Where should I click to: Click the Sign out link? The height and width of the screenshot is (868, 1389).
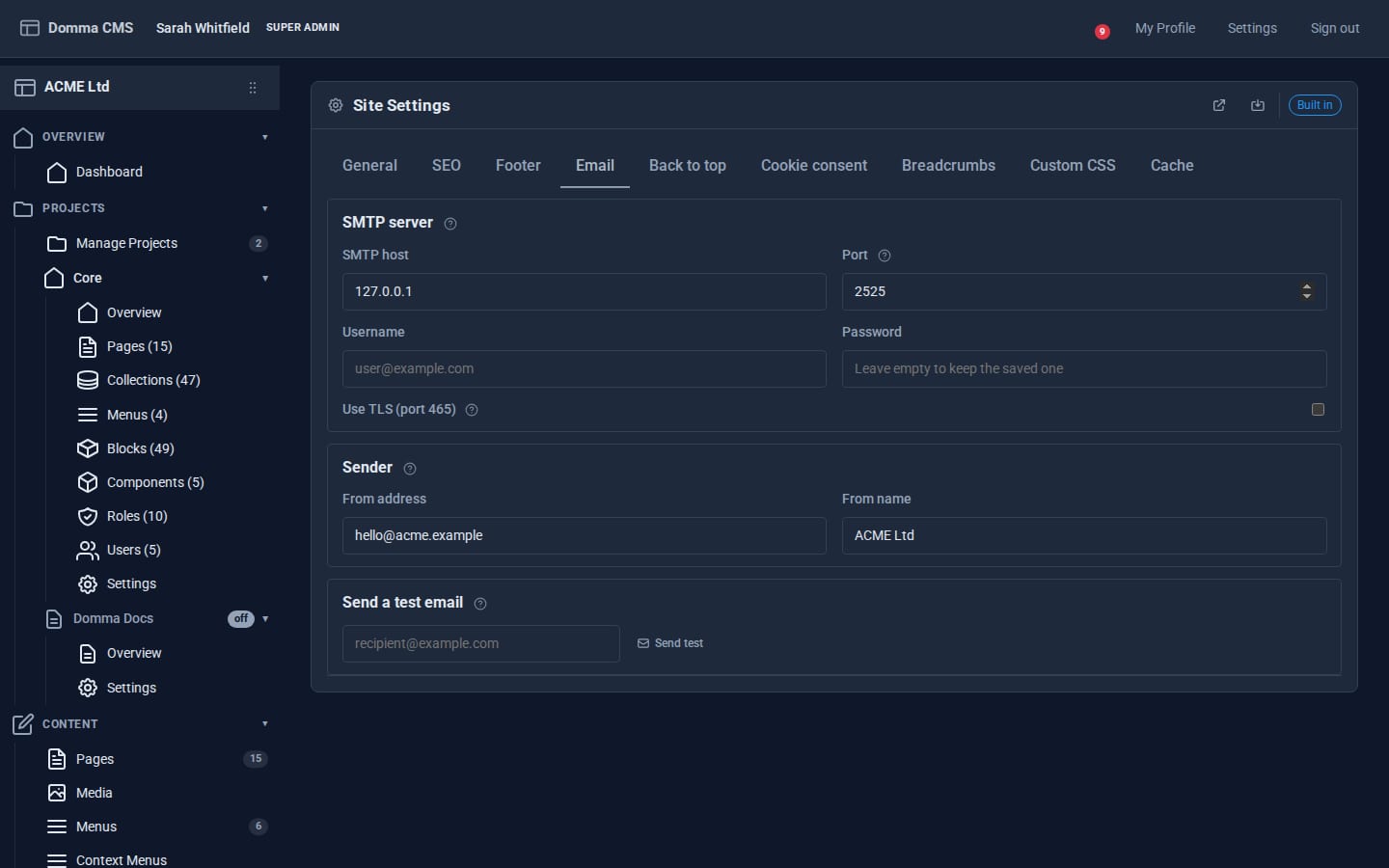[1335, 28]
